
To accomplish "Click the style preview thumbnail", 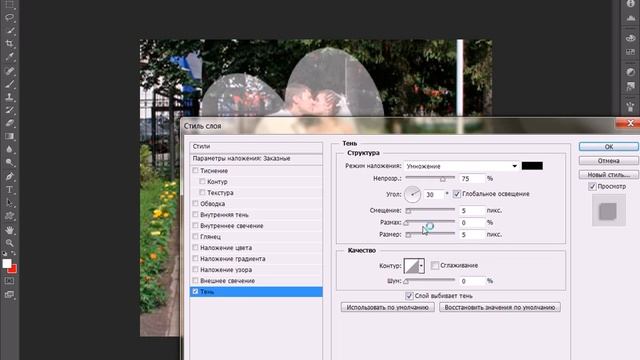I will [x=608, y=211].
